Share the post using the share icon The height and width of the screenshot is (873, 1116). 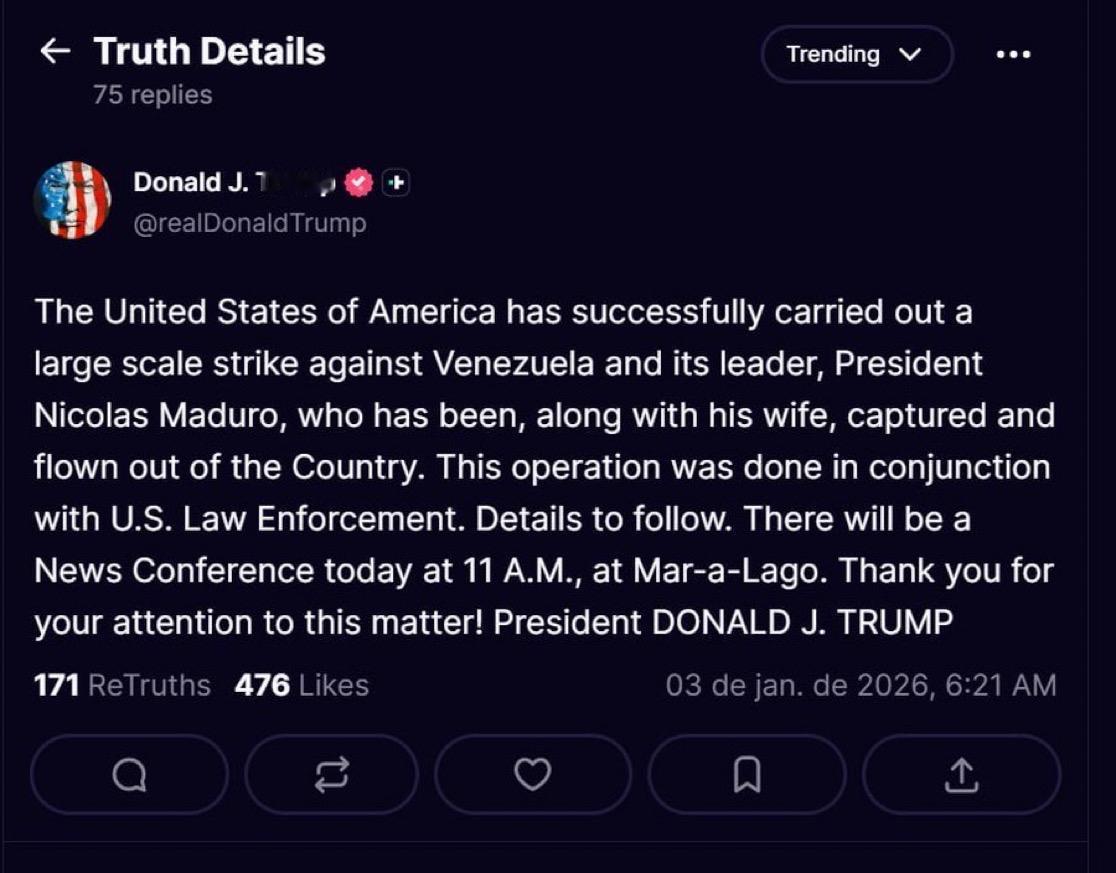pos(960,774)
